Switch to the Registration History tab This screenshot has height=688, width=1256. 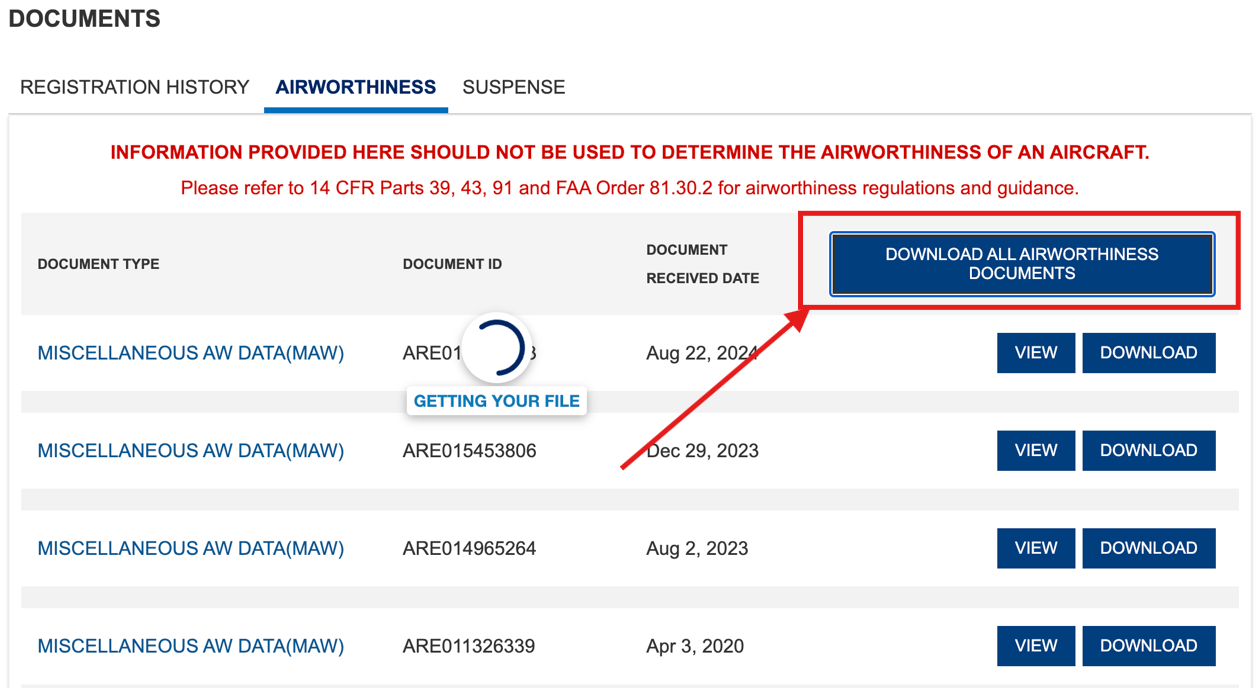pos(134,87)
